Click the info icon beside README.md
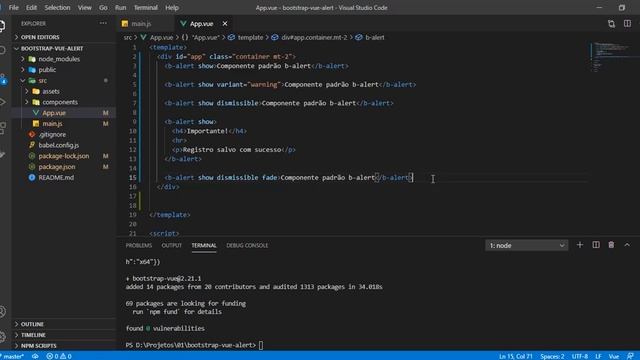Viewport: 640px width, 360px height. point(32,178)
